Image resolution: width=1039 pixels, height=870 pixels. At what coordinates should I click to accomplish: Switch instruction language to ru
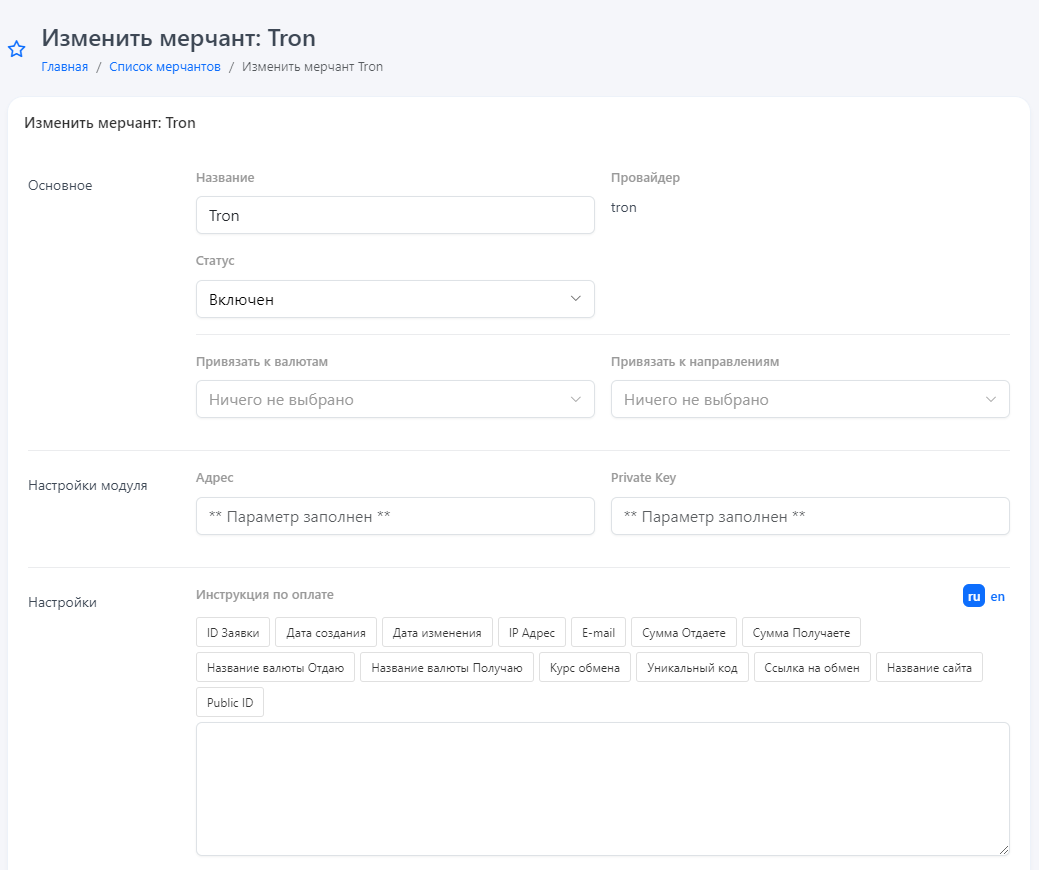973,596
